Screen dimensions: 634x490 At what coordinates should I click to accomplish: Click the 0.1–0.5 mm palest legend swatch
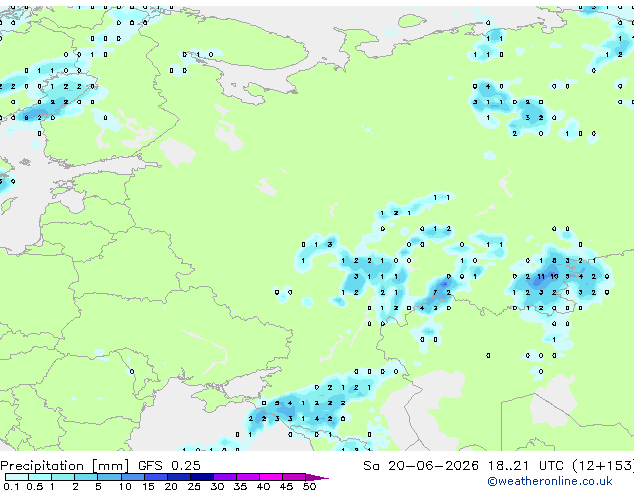[x=17, y=477]
